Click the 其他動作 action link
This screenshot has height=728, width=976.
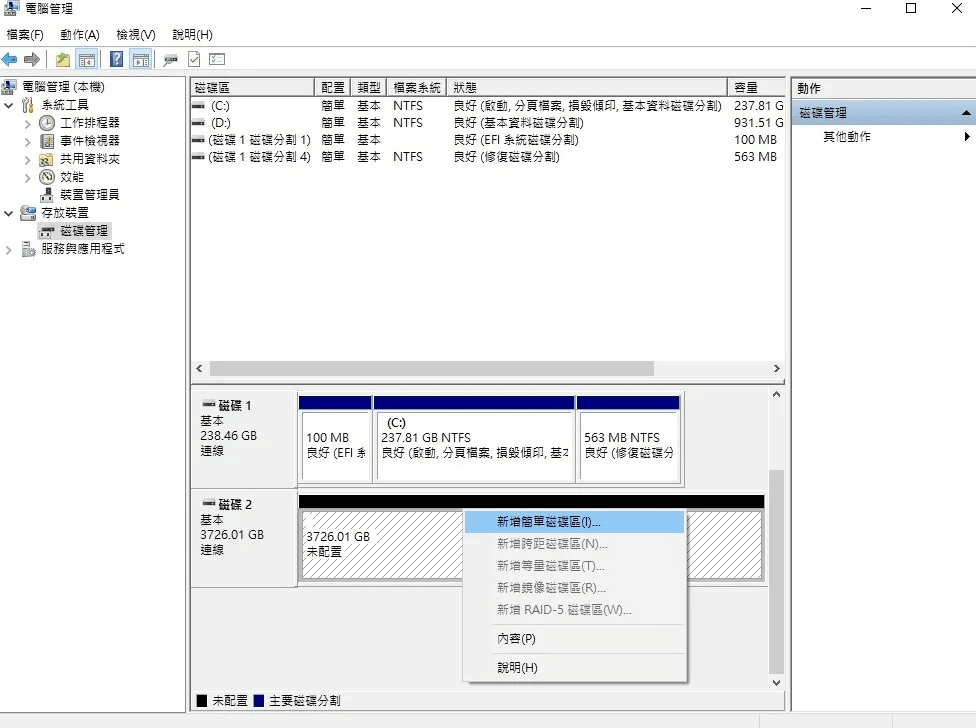point(847,137)
